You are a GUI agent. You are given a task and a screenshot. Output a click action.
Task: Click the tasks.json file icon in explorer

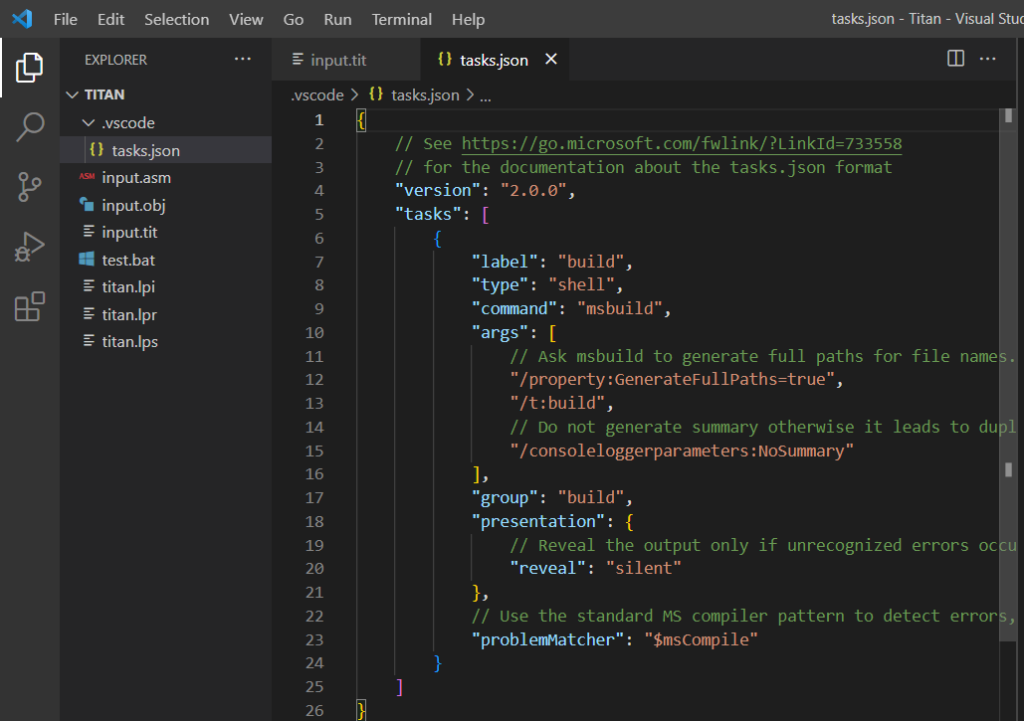coord(97,150)
